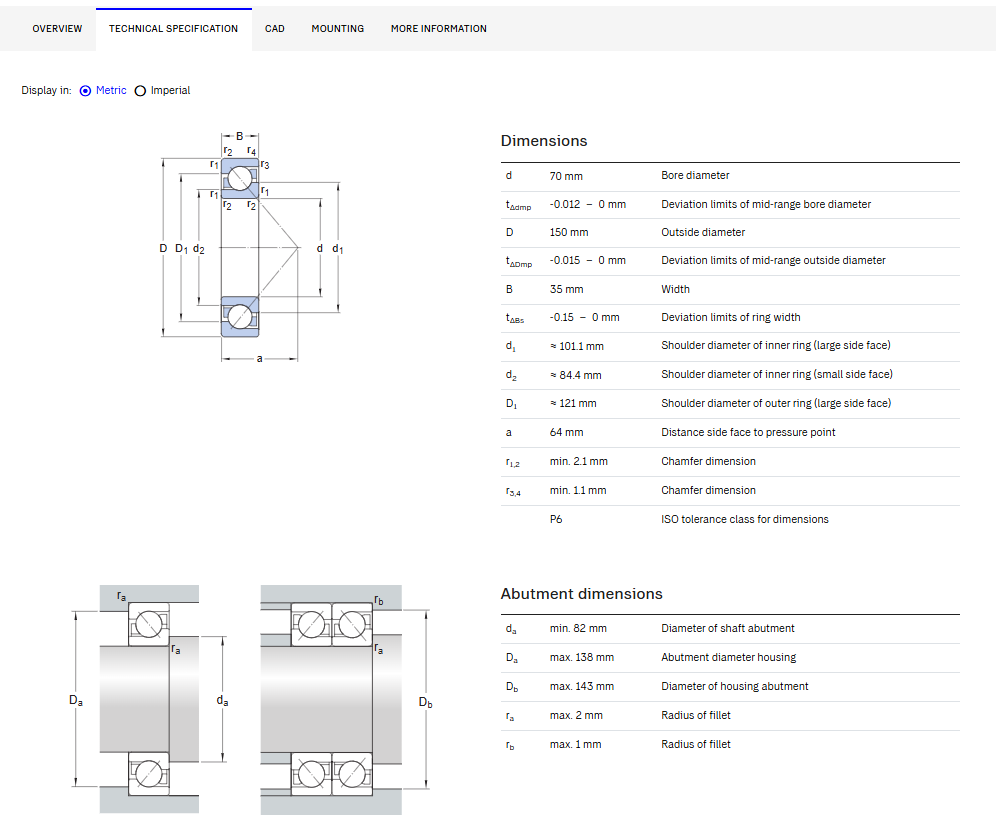The height and width of the screenshot is (825, 996).
Task: Select the ≈ 84.4 mm shoulder diameter value
Action: [575, 375]
